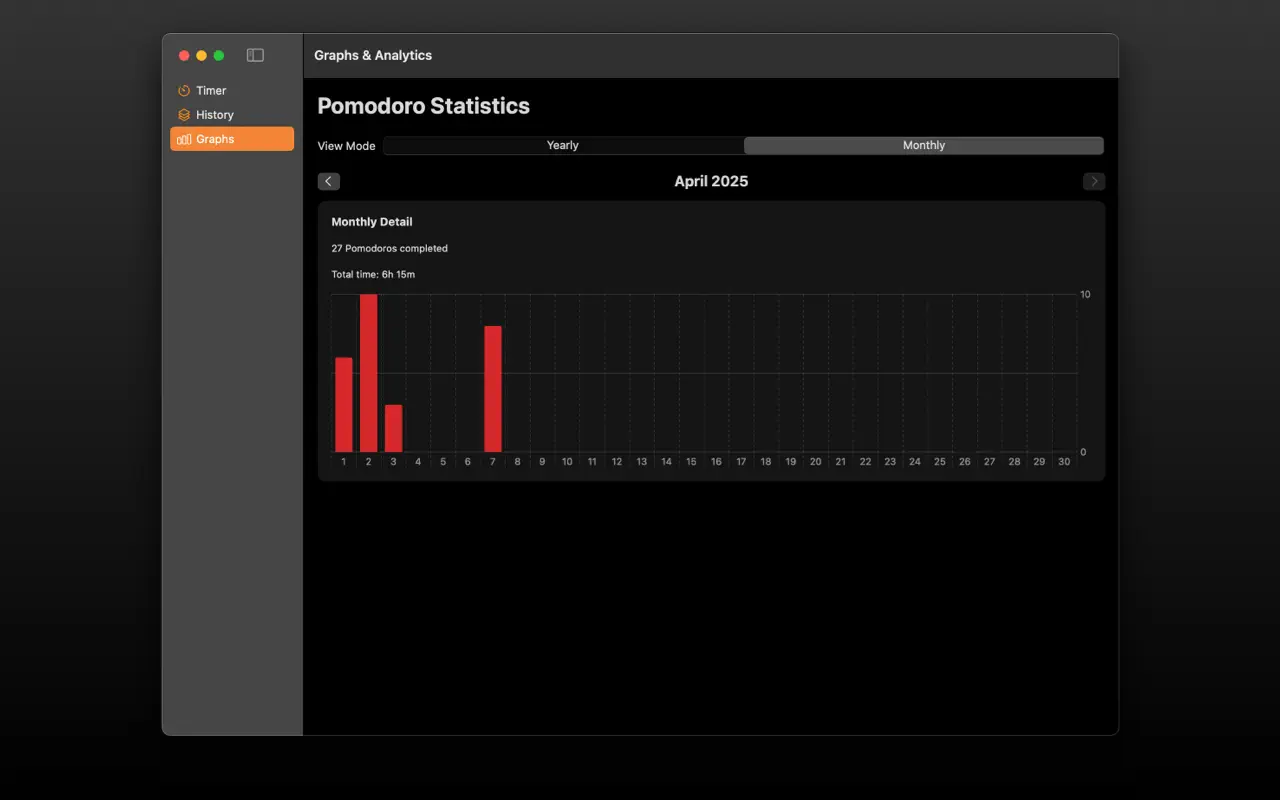Select the Graphs sidebar item

click(232, 139)
